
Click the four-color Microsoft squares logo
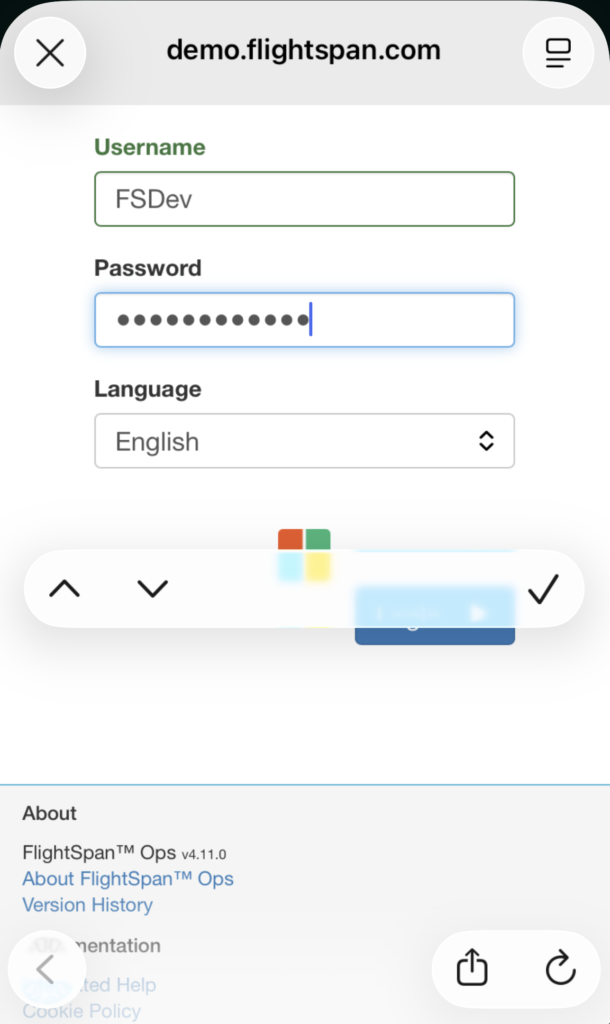click(304, 555)
